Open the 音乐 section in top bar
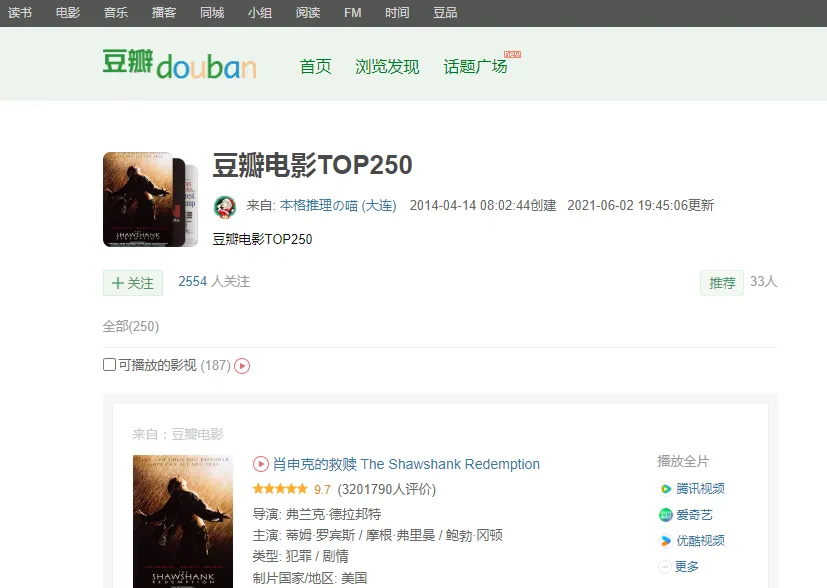The image size is (827, 588). [116, 13]
